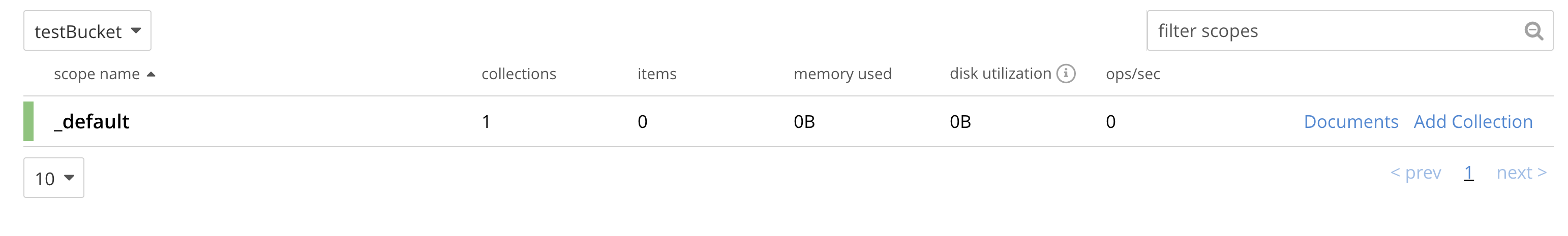1568x236 pixels.
Task: Click the memory used column header
Action: (842, 74)
